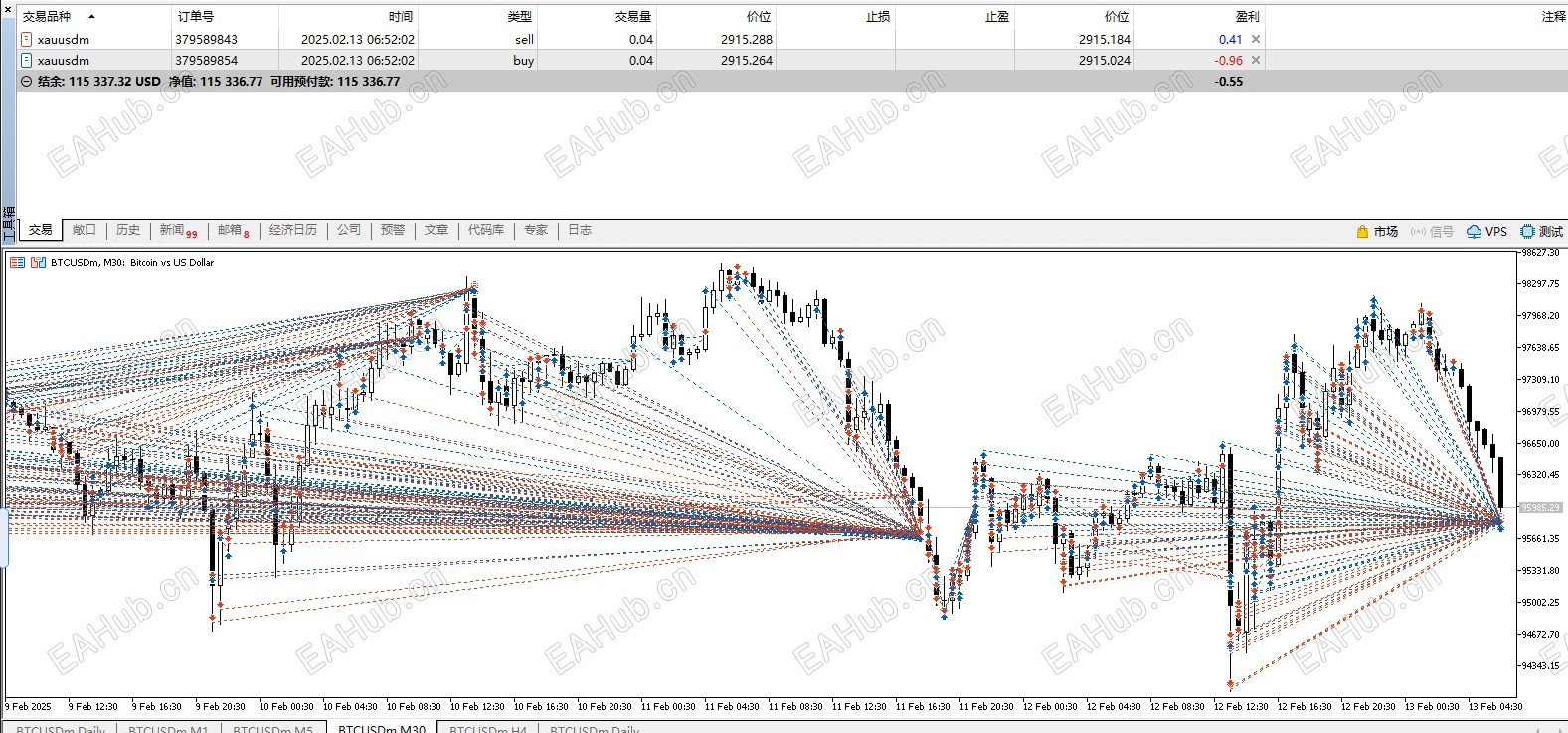Open the VPS cloud button
The image size is (1568, 733).
tap(1487, 231)
